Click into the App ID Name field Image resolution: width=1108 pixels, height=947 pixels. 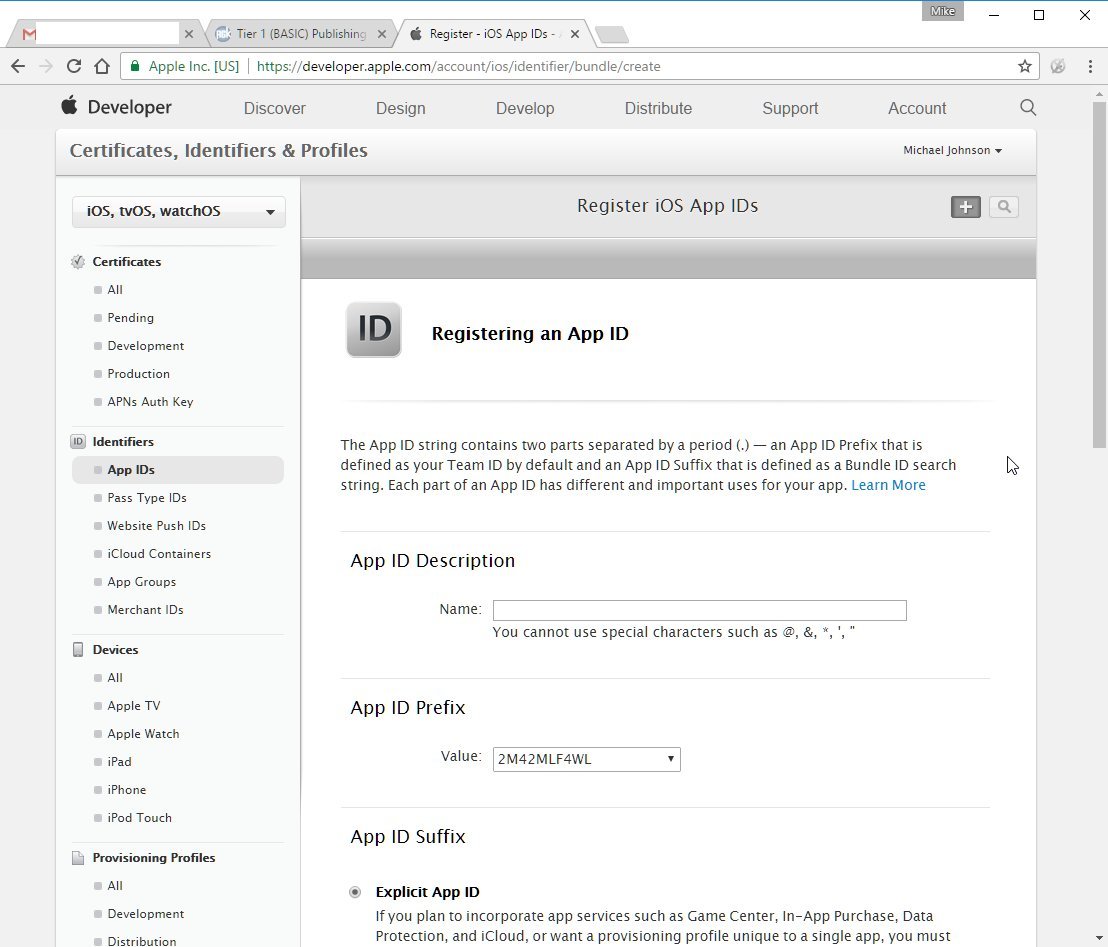click(x=700, y=610)
